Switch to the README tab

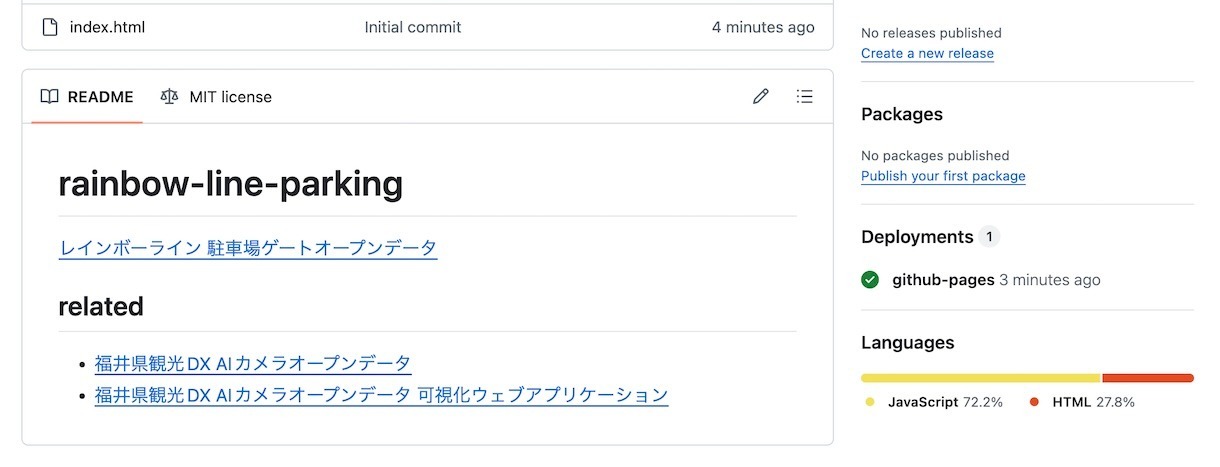point(87,97)
